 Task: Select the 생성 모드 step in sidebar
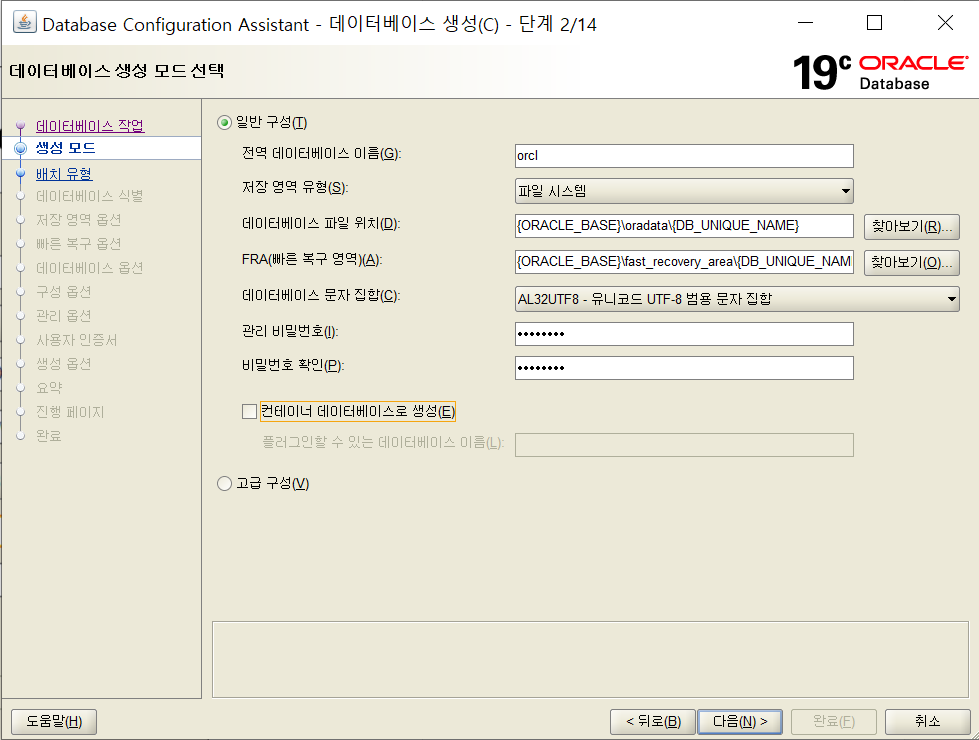click(x=66, y=148)
